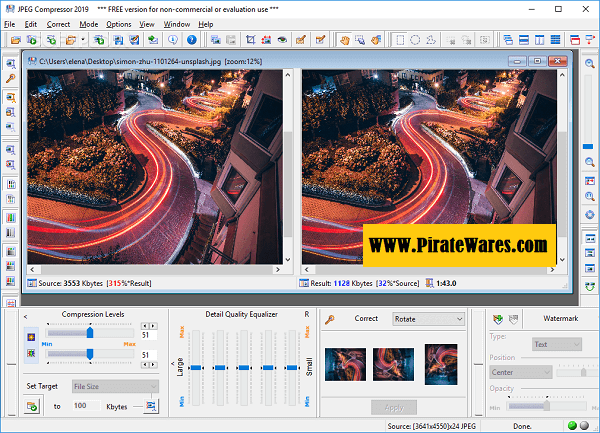600x433 pixels.
Task: Open the watermark Type Text dropdown
Action: click(557, 344)
